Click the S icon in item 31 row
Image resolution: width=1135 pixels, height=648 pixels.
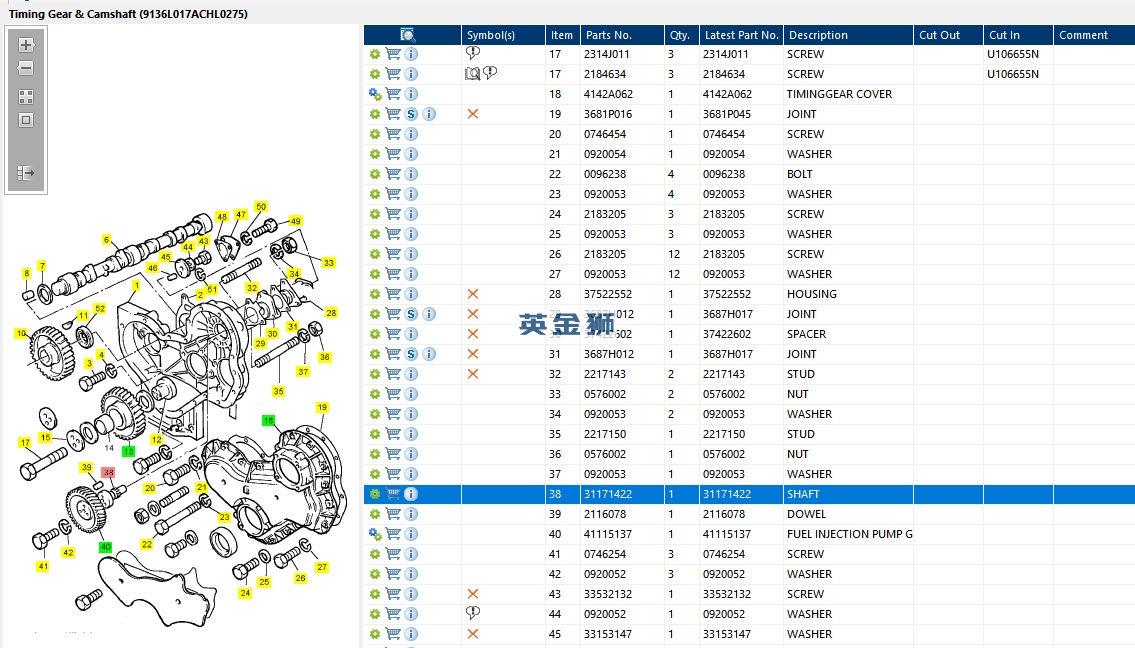coord(411,354)
